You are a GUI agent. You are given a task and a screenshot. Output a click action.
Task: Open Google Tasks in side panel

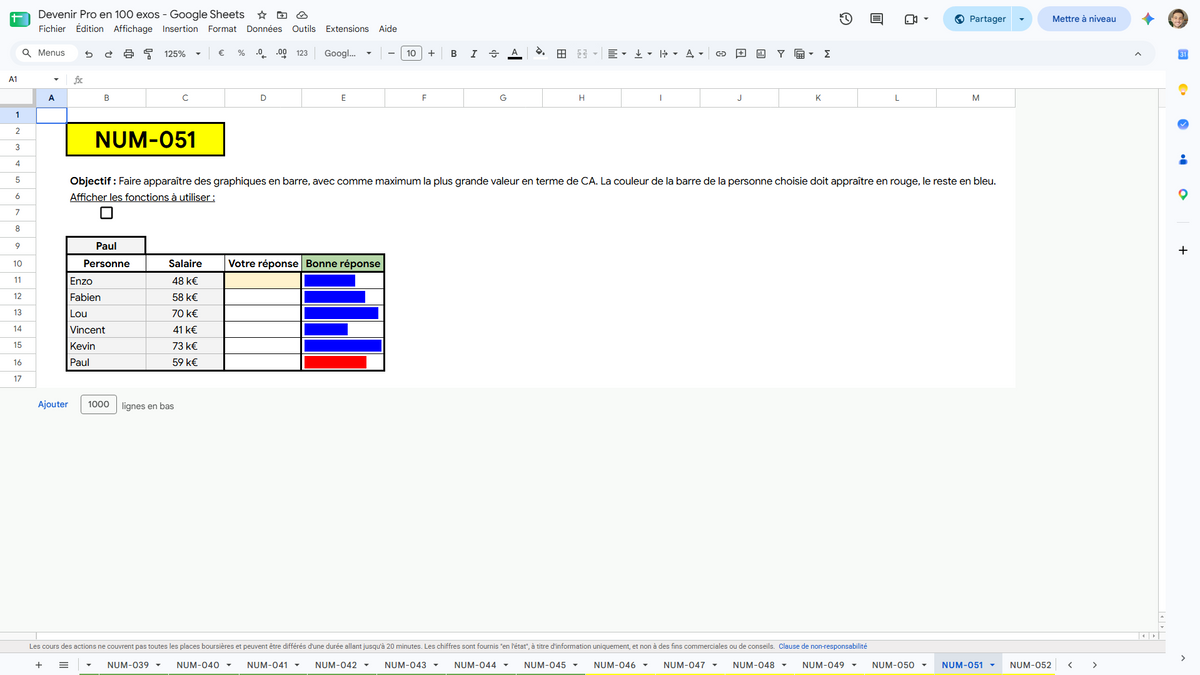pos(1182,124)
